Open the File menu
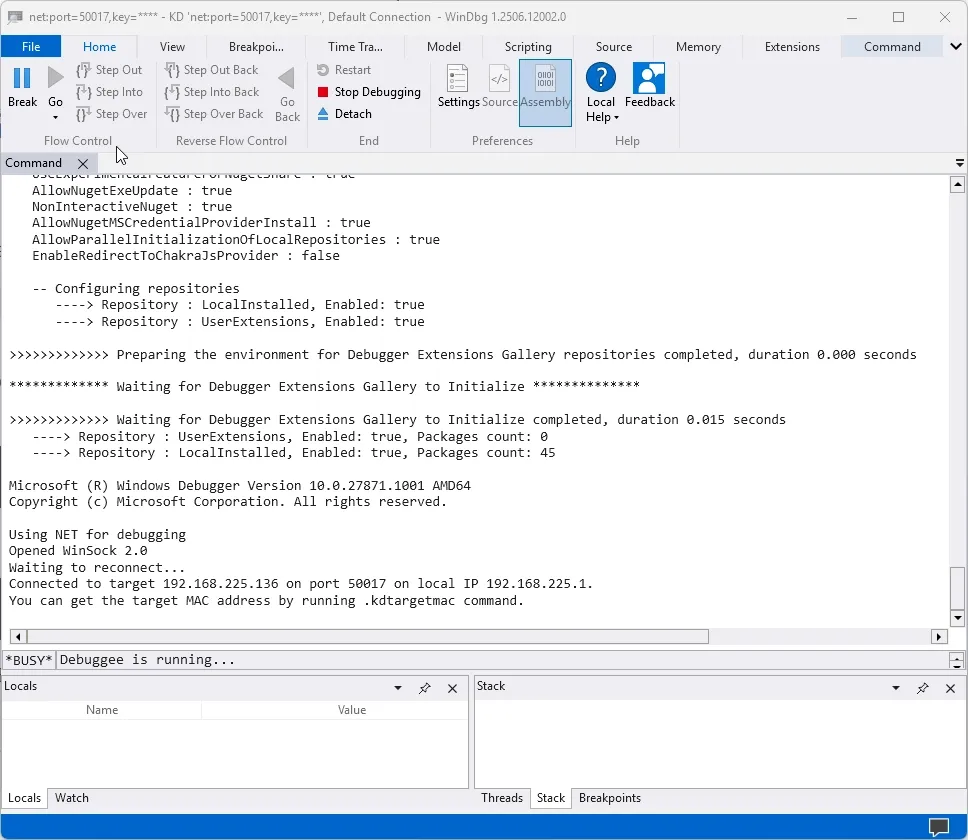This screenshot has width=968, height=840. (x=31, y=47)
